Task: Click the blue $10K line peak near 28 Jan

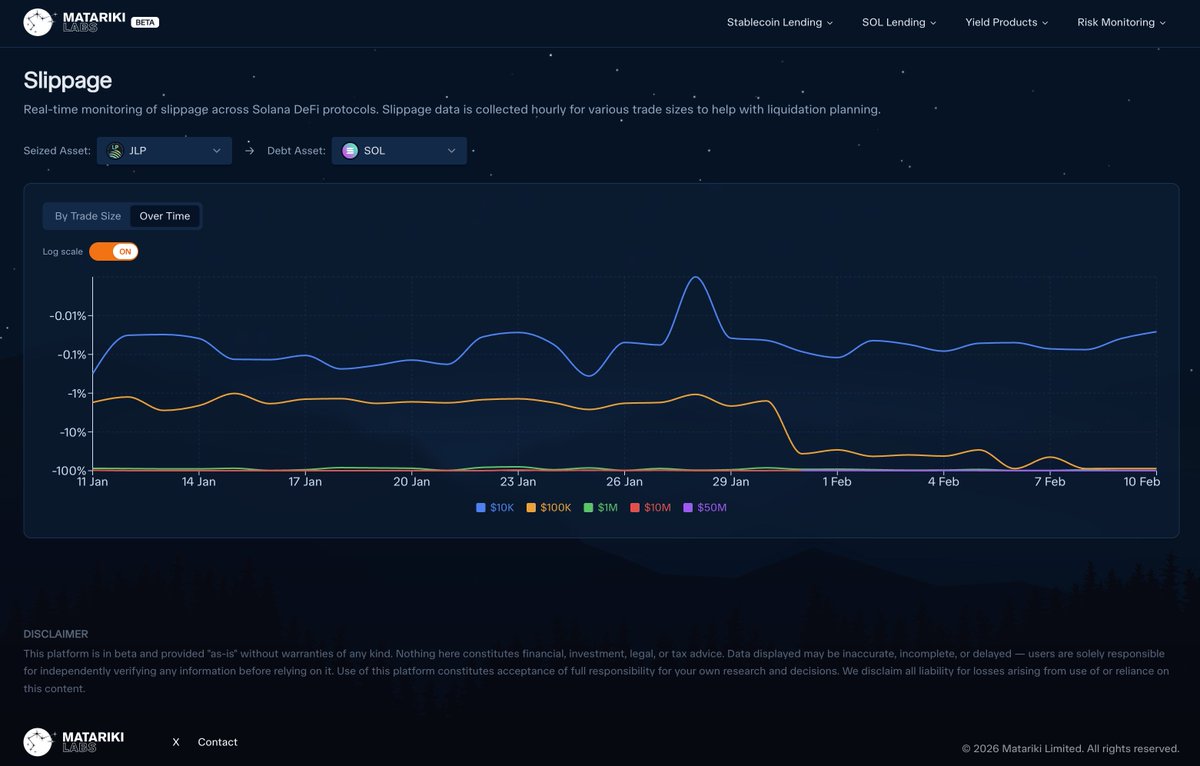Action: [x=696, y=277]
